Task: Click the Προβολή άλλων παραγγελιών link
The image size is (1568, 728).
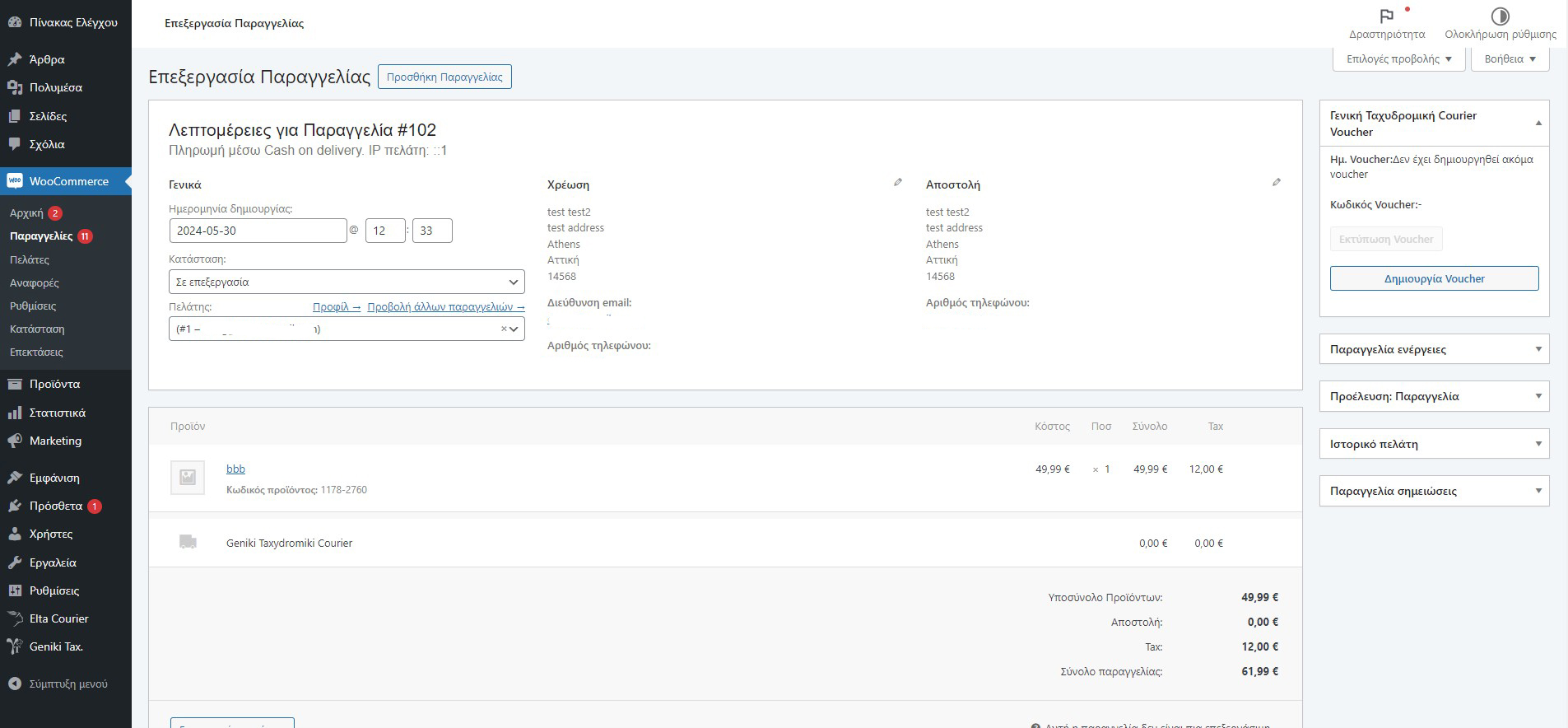Action: (445, 306)
